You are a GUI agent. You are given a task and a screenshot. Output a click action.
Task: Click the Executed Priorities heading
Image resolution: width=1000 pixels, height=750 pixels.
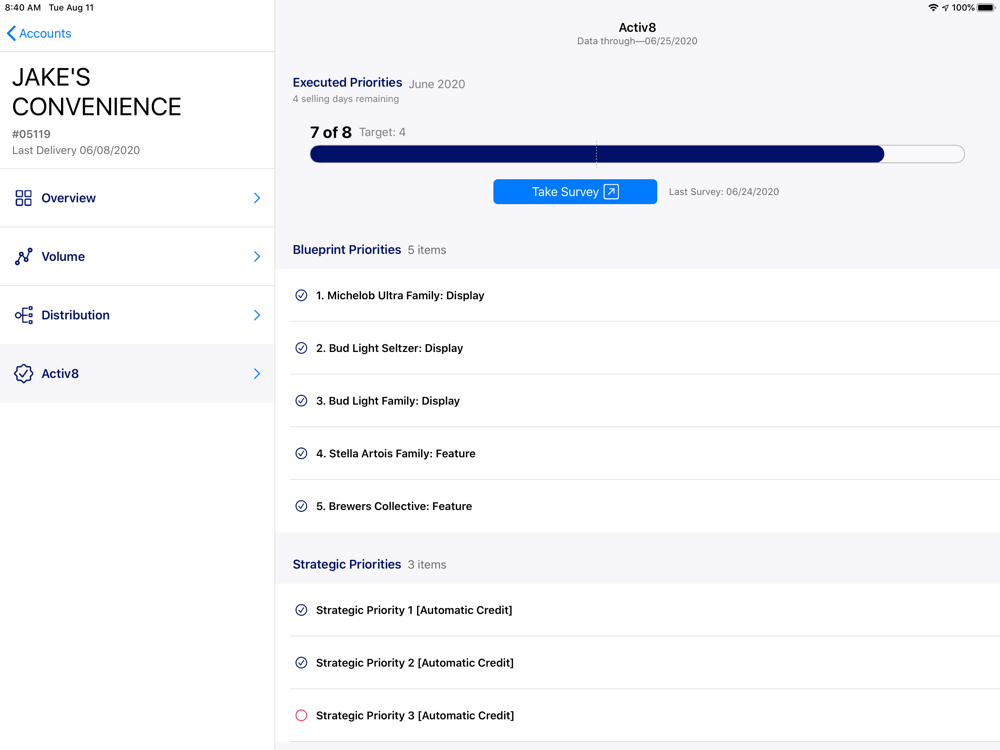tap(348, 83)
